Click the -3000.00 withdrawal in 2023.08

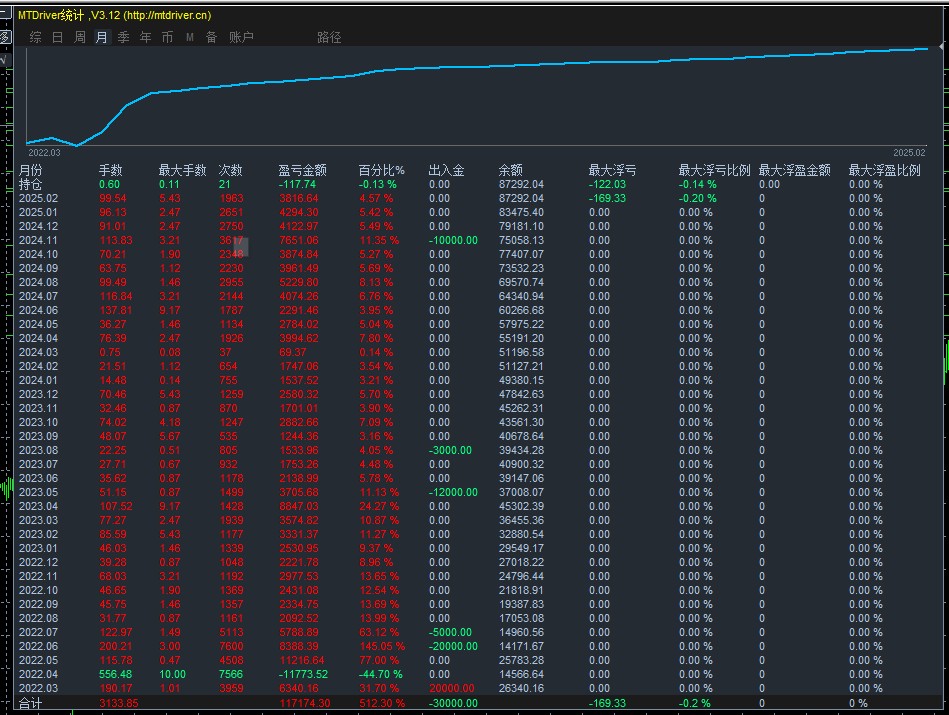pos(450,450)
